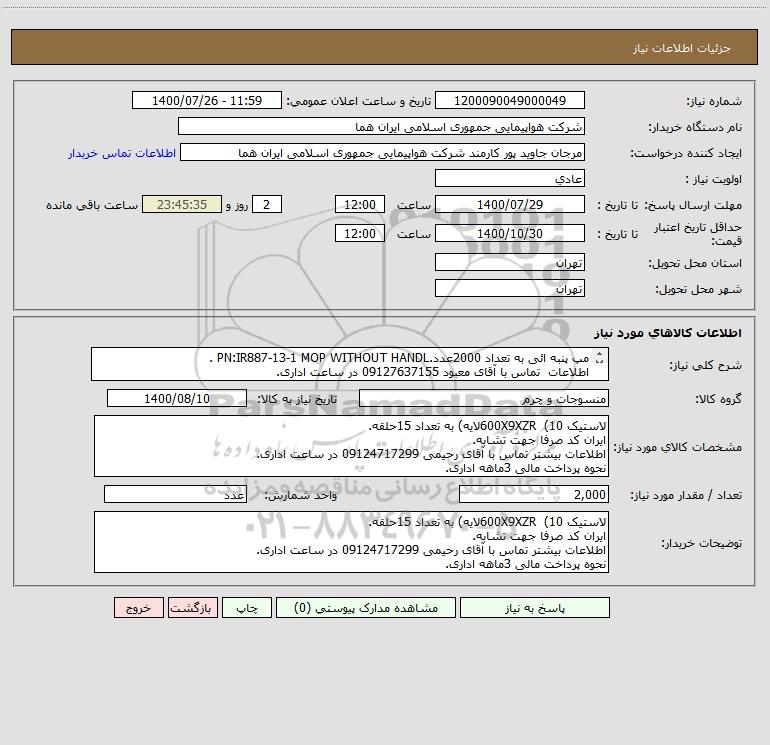770x745 pixels.
Task: Click the خروج exit button
Action: click(x=138, y=608)
